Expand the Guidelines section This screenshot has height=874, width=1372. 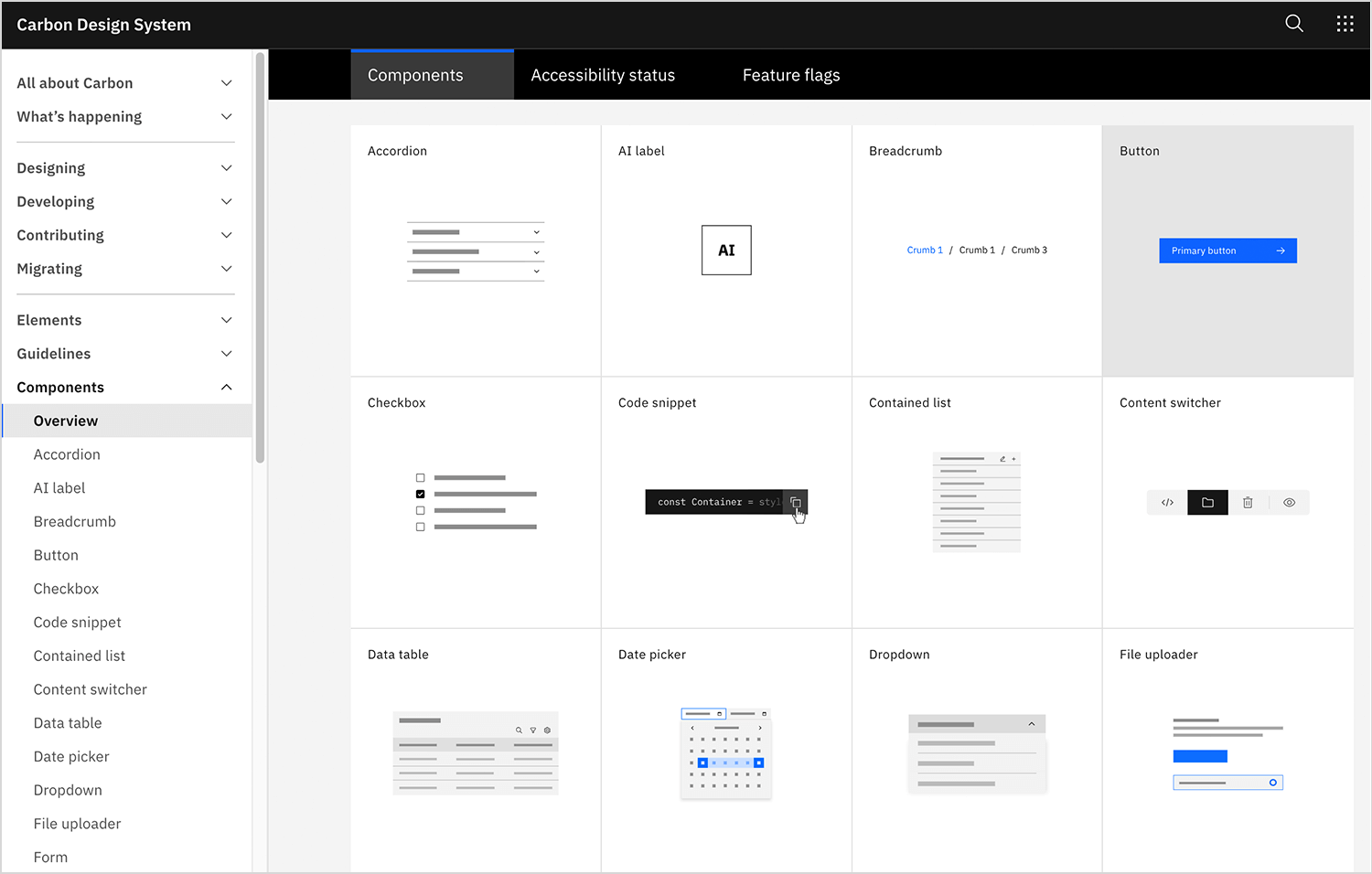point(125,354)
